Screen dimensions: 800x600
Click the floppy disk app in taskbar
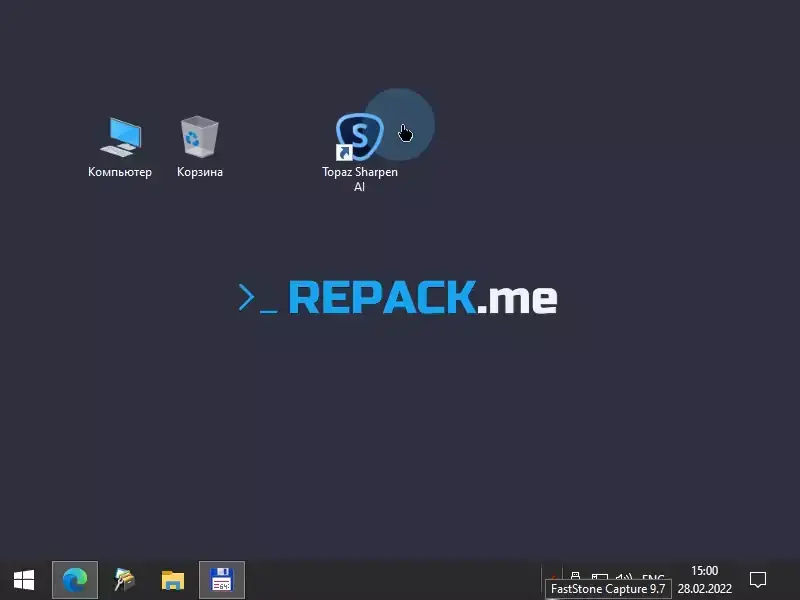click(x=222, y=580)
